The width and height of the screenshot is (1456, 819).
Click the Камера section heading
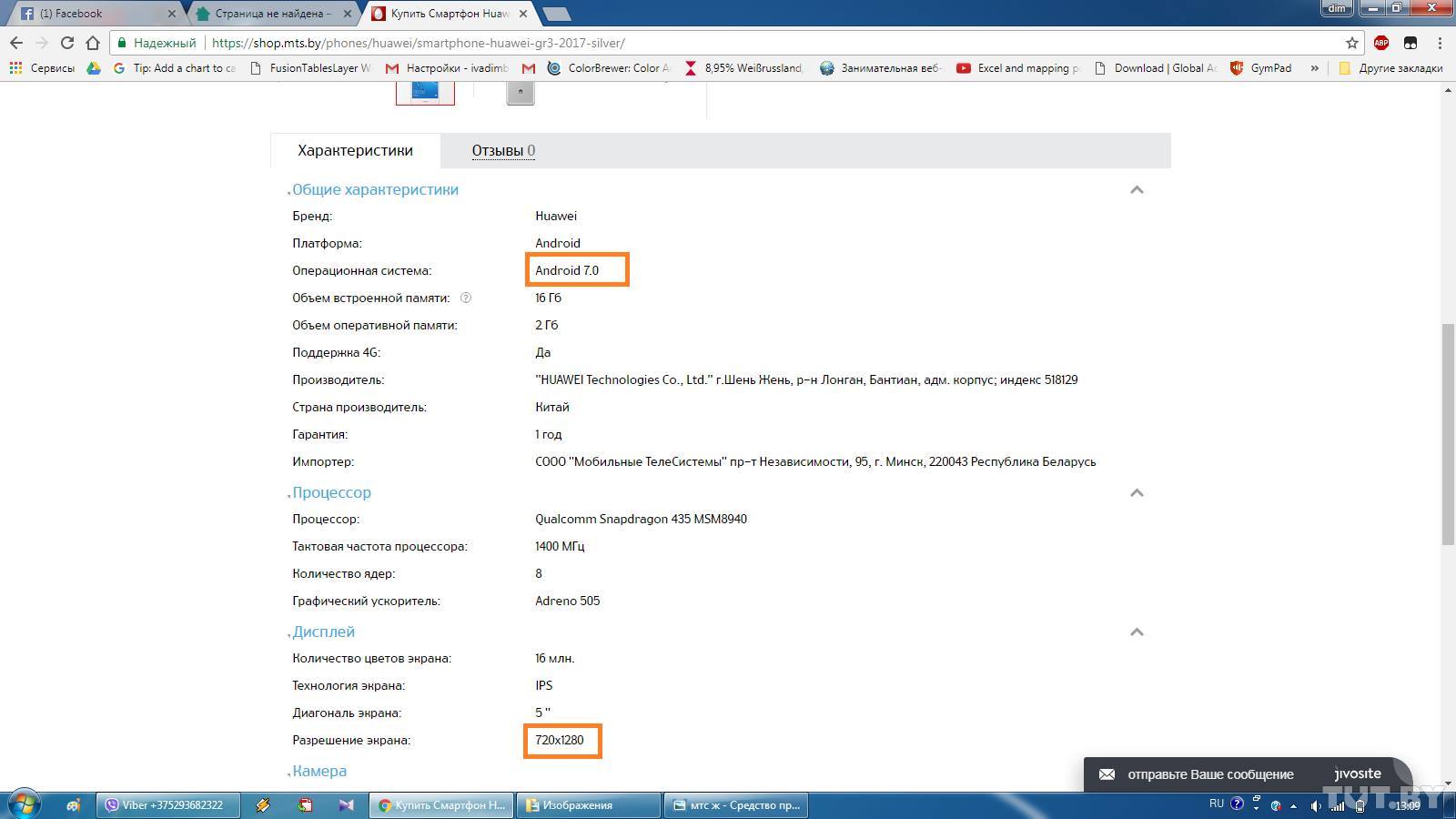tap(319, 772)
